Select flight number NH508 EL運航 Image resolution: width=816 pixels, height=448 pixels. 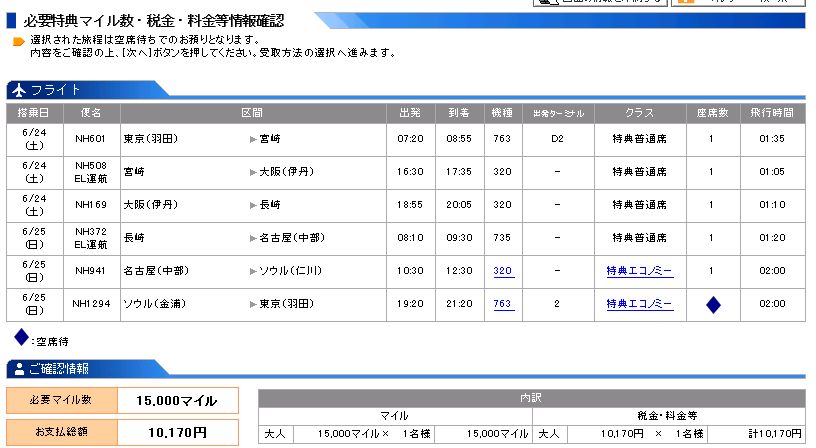coord(91,172)
